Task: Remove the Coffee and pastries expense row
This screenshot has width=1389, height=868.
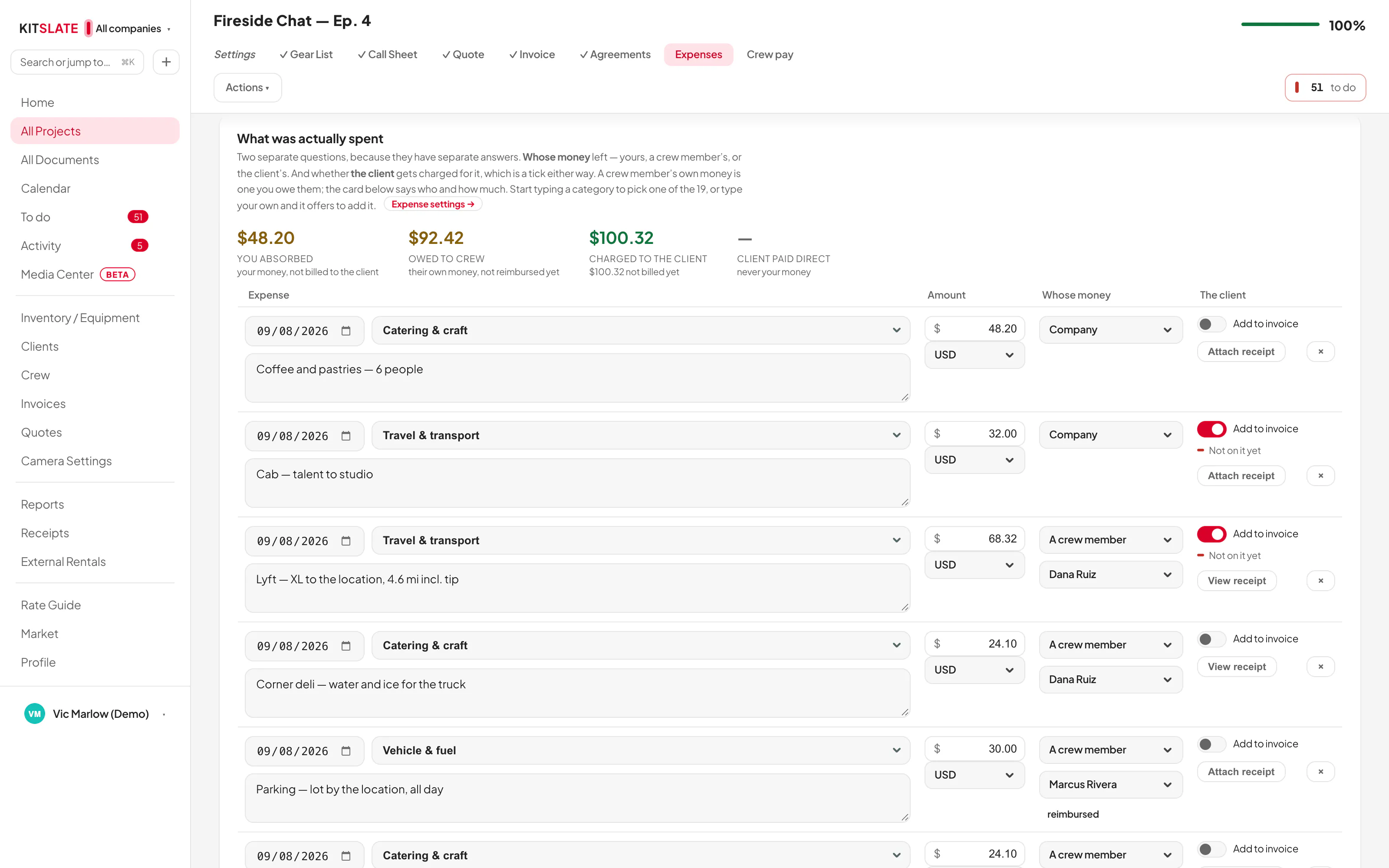Action: [x=1320, y=352]
